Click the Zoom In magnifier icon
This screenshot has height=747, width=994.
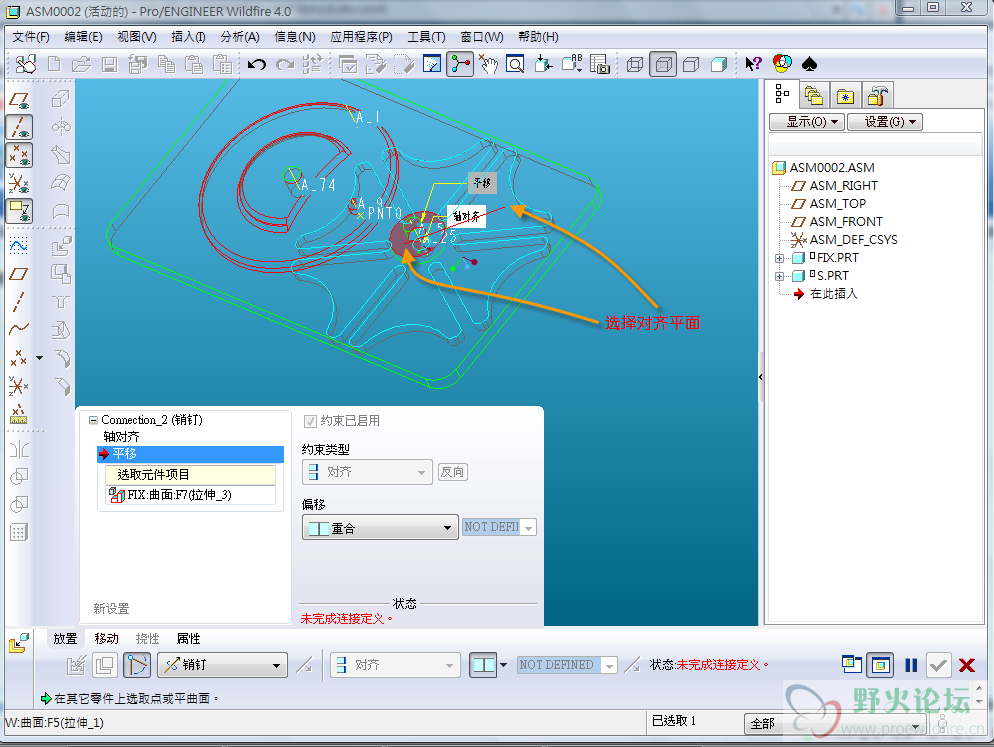[x=515, y=64]
